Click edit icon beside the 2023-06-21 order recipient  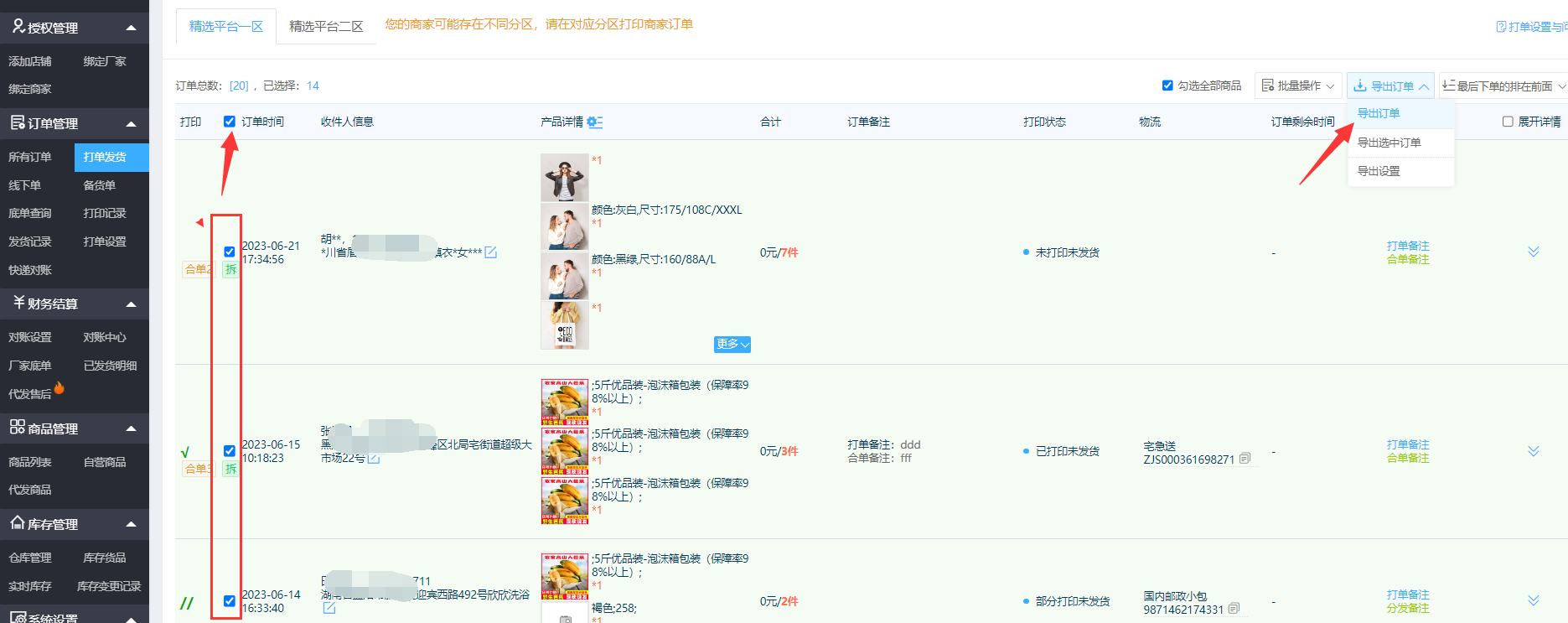491,252
